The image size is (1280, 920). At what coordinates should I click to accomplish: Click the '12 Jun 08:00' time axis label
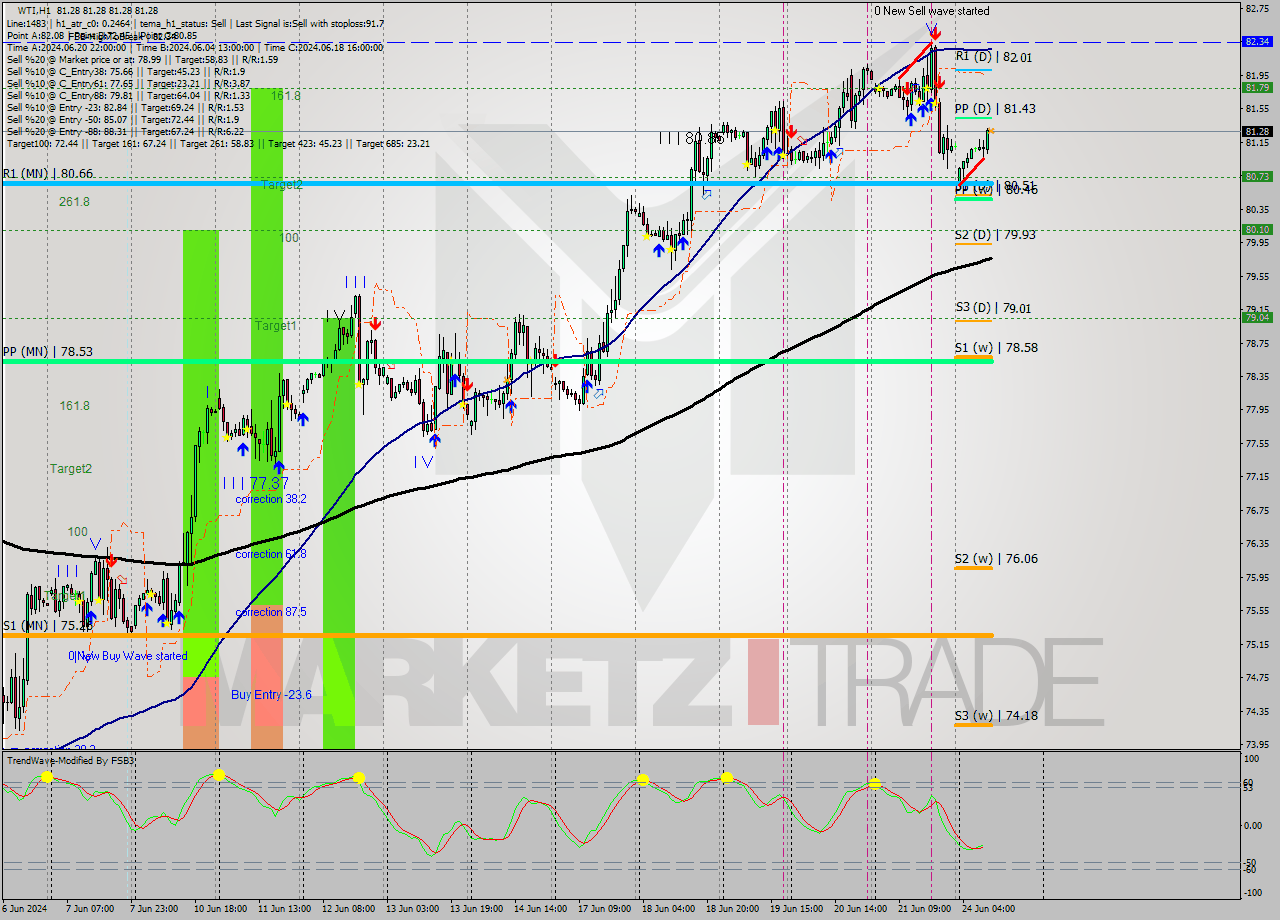click(x=348, y=908)
